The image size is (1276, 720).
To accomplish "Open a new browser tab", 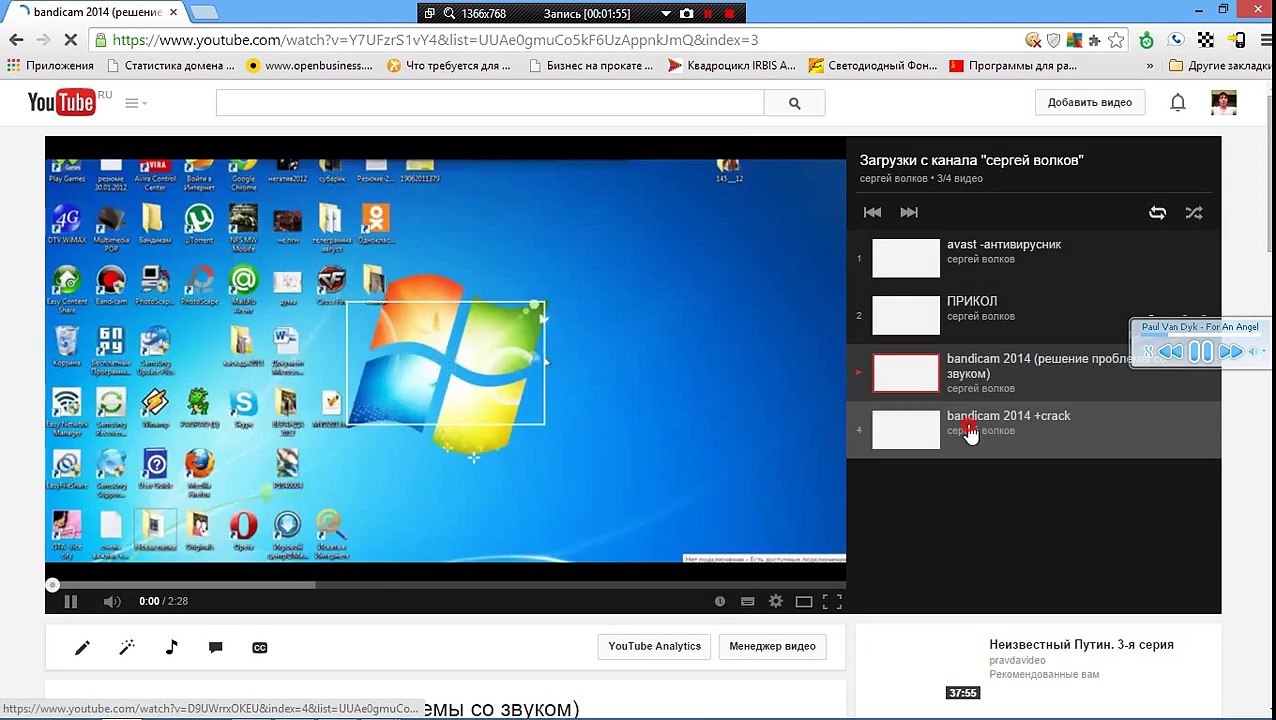I will click(x=204, y=12).
